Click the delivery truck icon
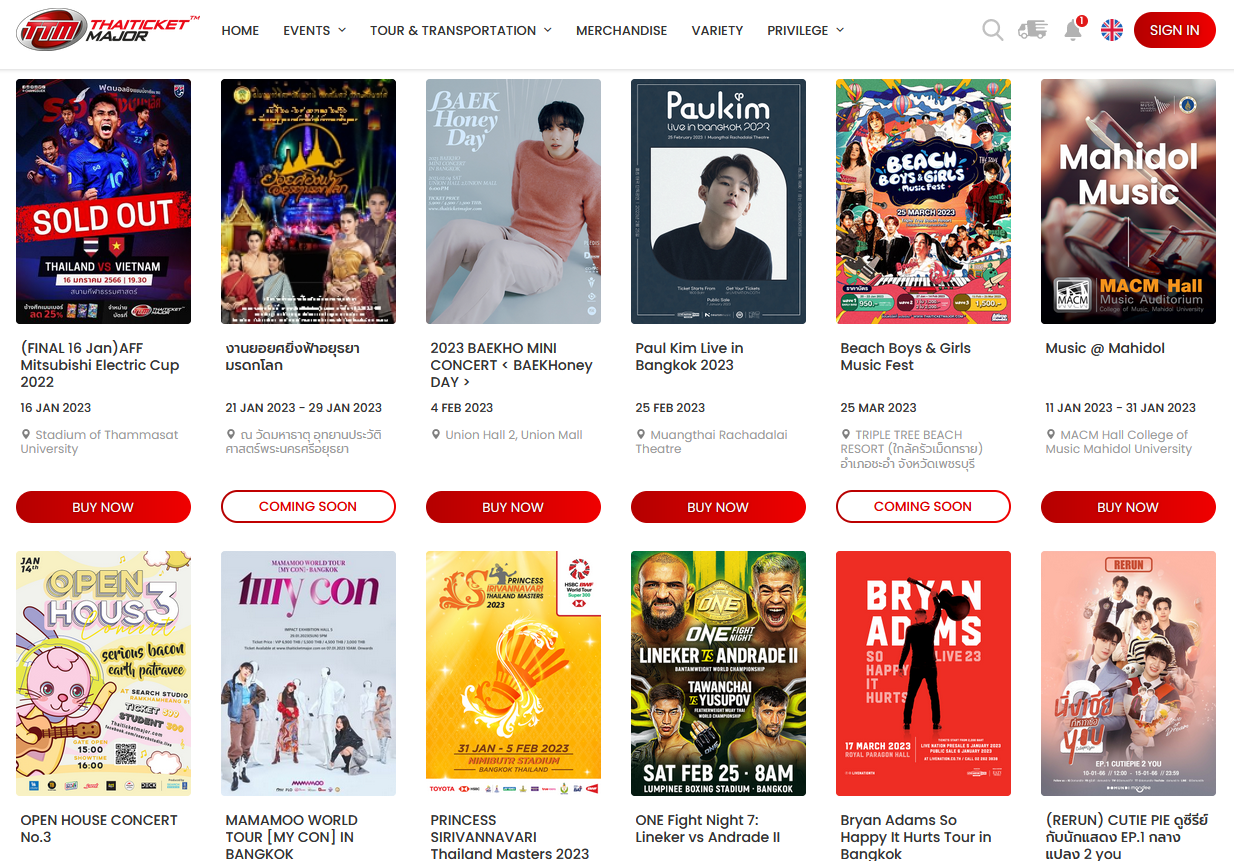Image resolution: width=1234 pixels, height=863 pixels. coord(1032,30)
